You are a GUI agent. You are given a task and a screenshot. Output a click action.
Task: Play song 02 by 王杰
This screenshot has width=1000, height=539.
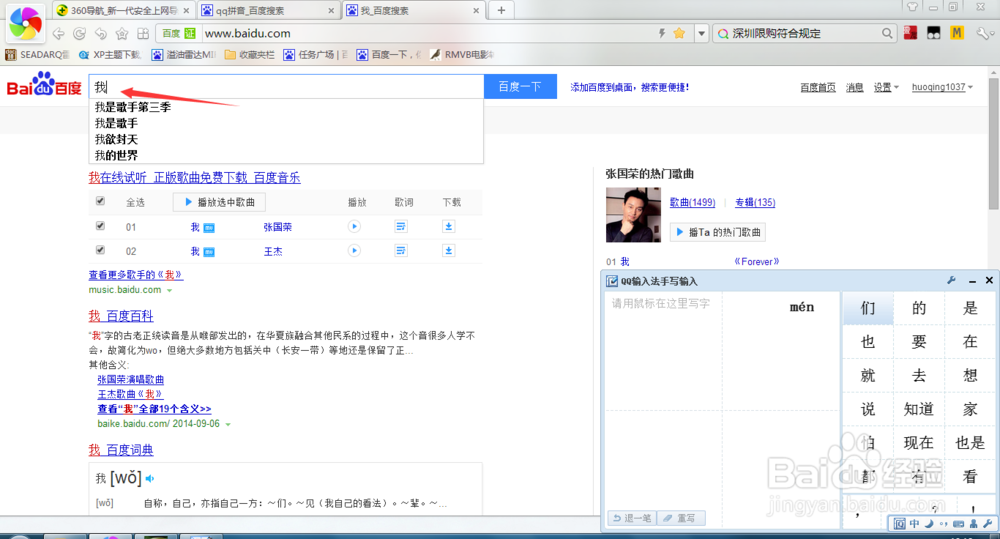click(x=354, y=251)
